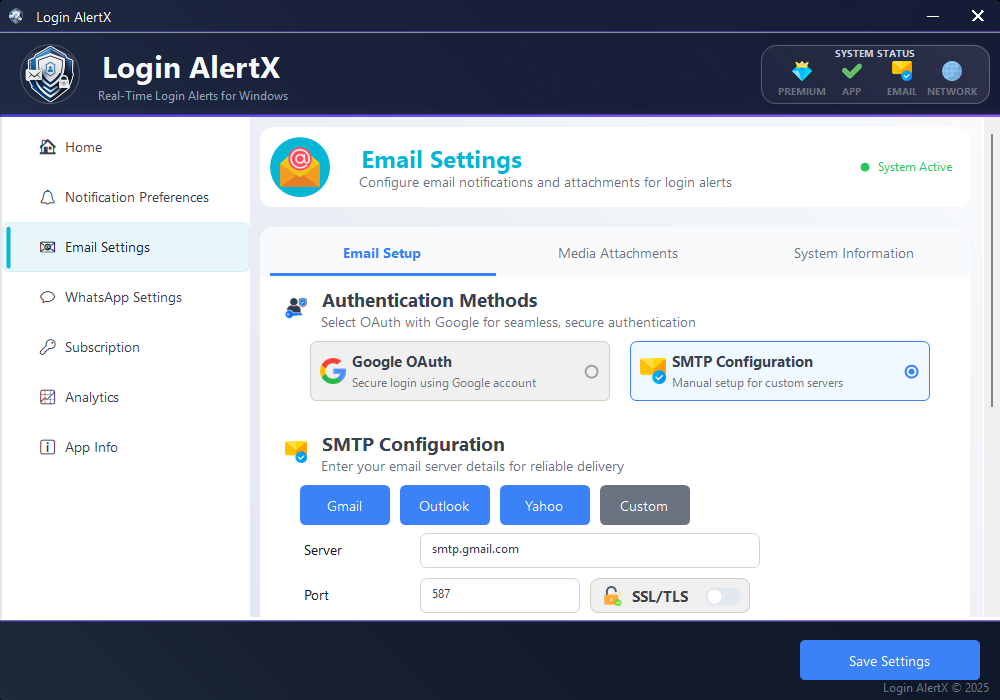Open Analytics via its chart icon
The height and width of the screenshot is (700, 1000).
coord(47,397)
